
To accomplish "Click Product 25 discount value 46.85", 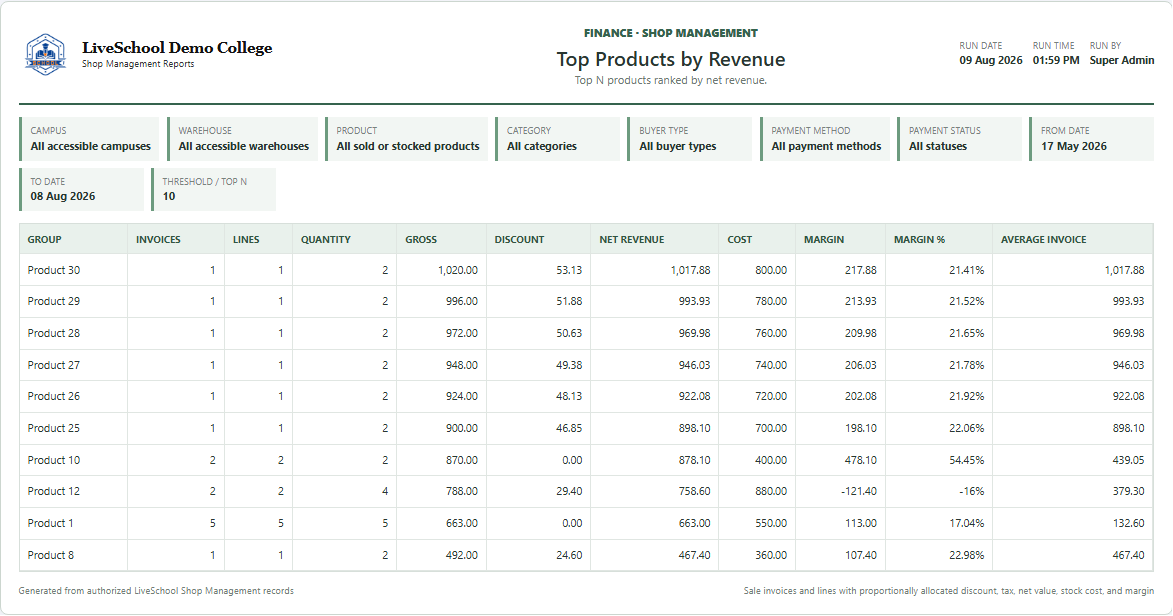I will 569,428.
